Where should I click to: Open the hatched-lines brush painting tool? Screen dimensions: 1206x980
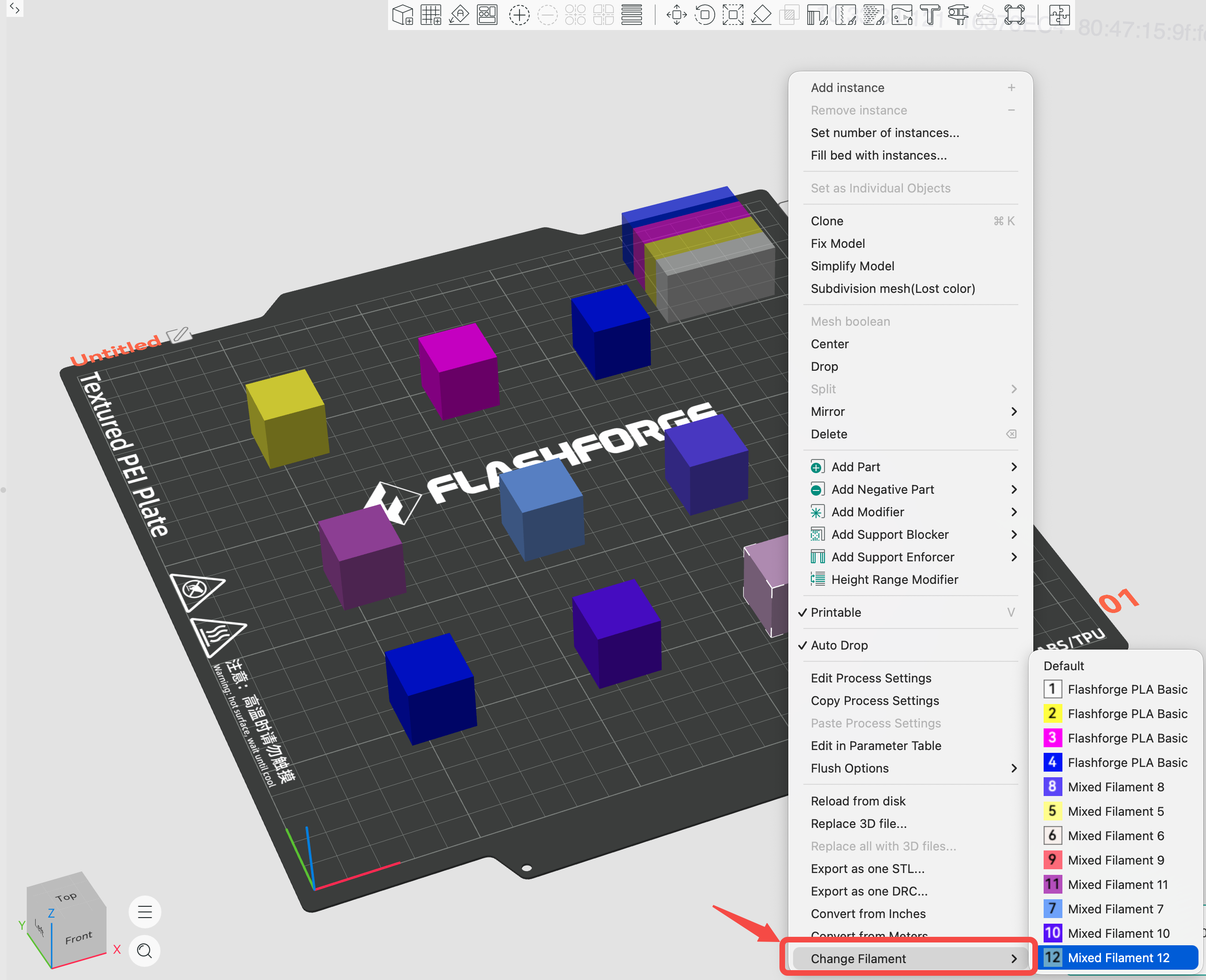point(874,15)
